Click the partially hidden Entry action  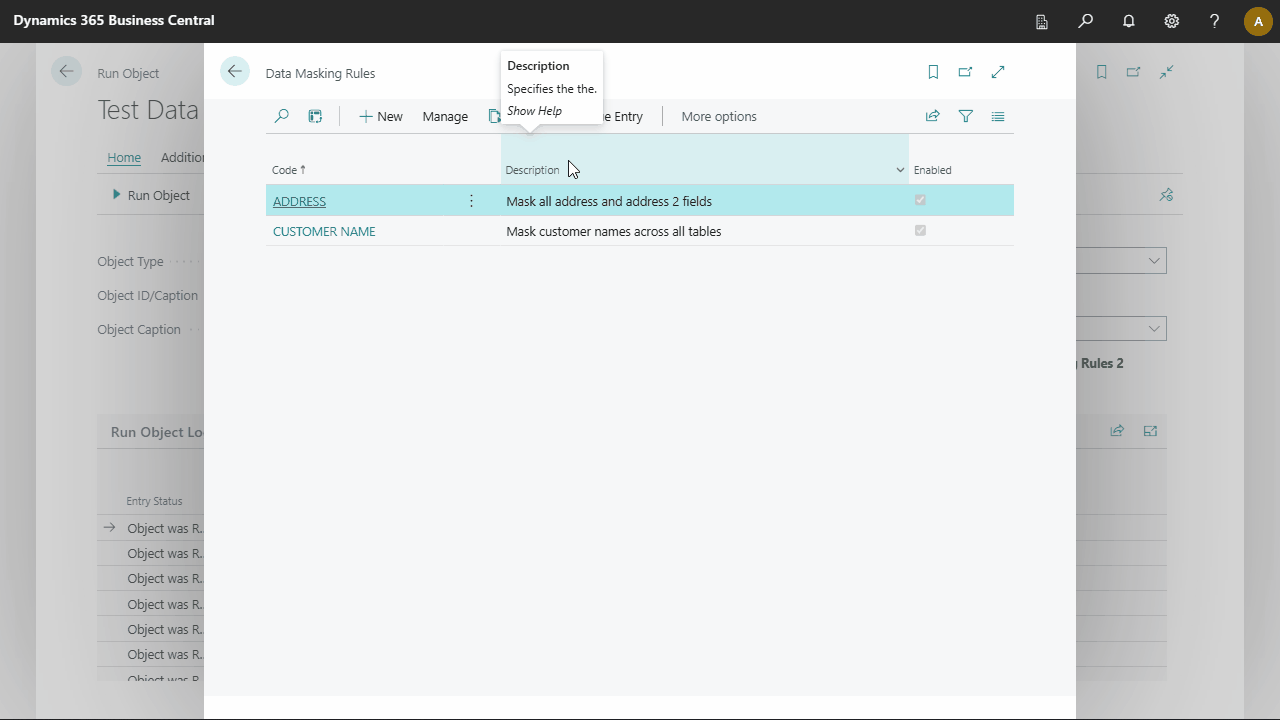[625, 116]
